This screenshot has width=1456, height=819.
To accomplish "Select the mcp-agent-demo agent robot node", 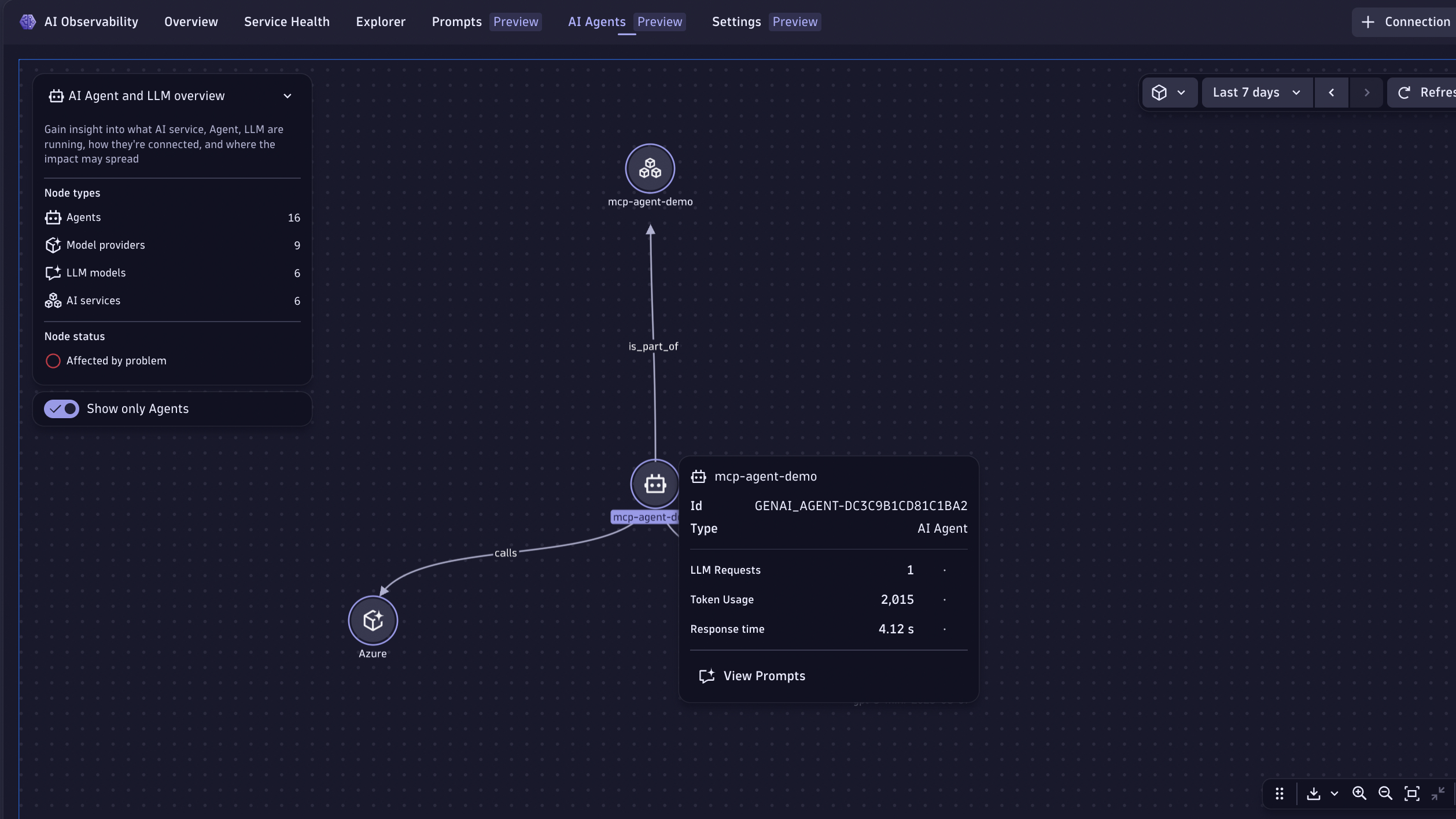I will point(655,484).
